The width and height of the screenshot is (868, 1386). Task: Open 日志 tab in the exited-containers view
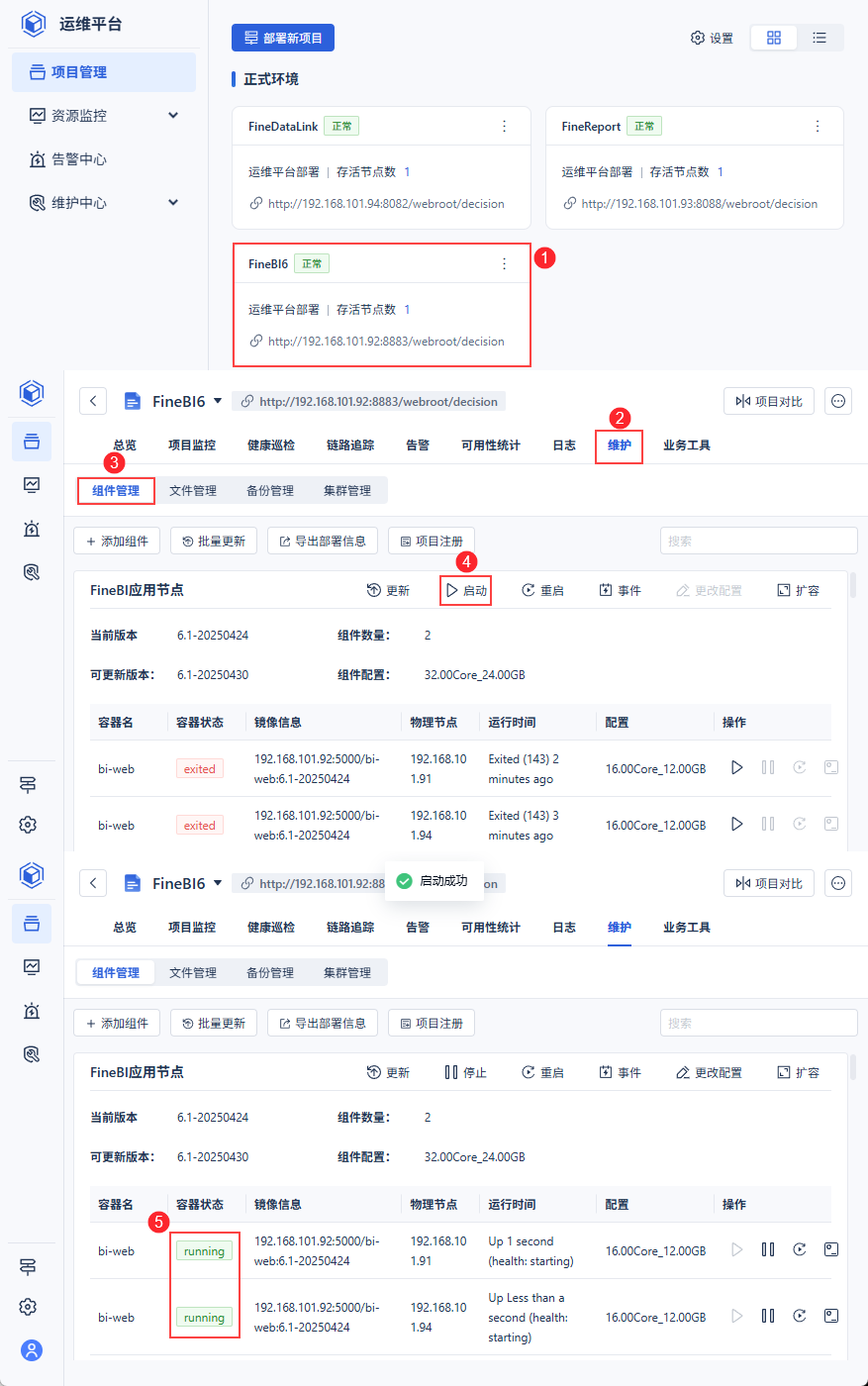point(564,445)
